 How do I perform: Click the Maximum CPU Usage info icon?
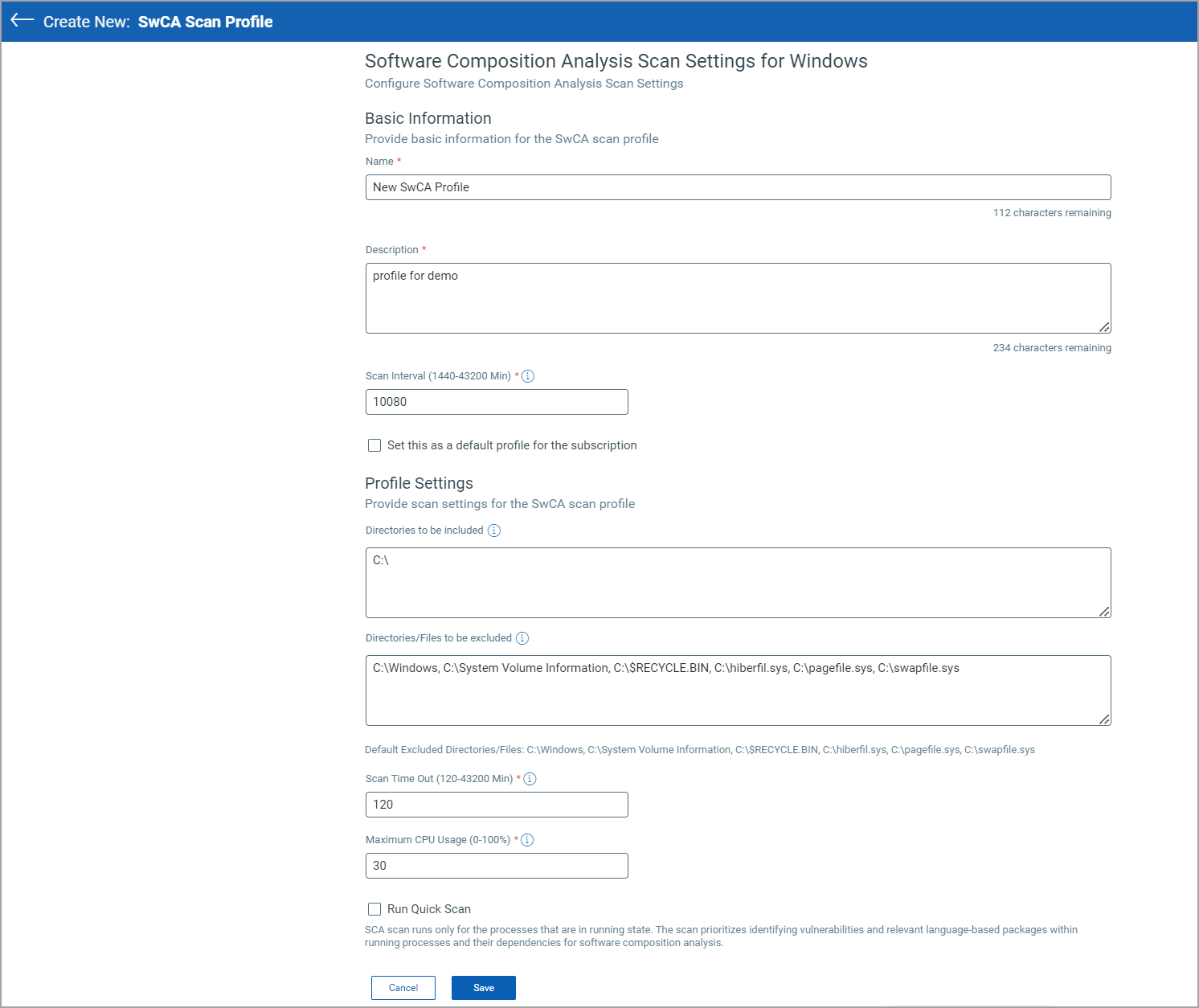(x=527, y=839)
